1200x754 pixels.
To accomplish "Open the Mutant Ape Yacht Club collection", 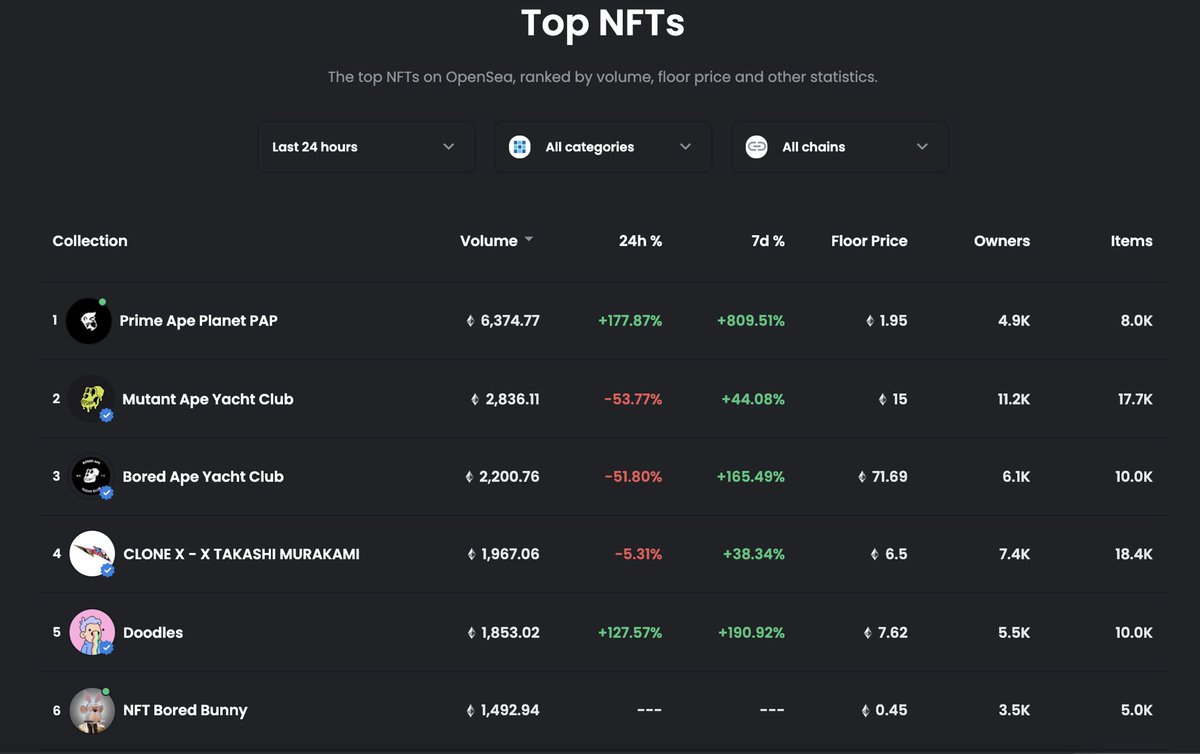I will 207,398.
